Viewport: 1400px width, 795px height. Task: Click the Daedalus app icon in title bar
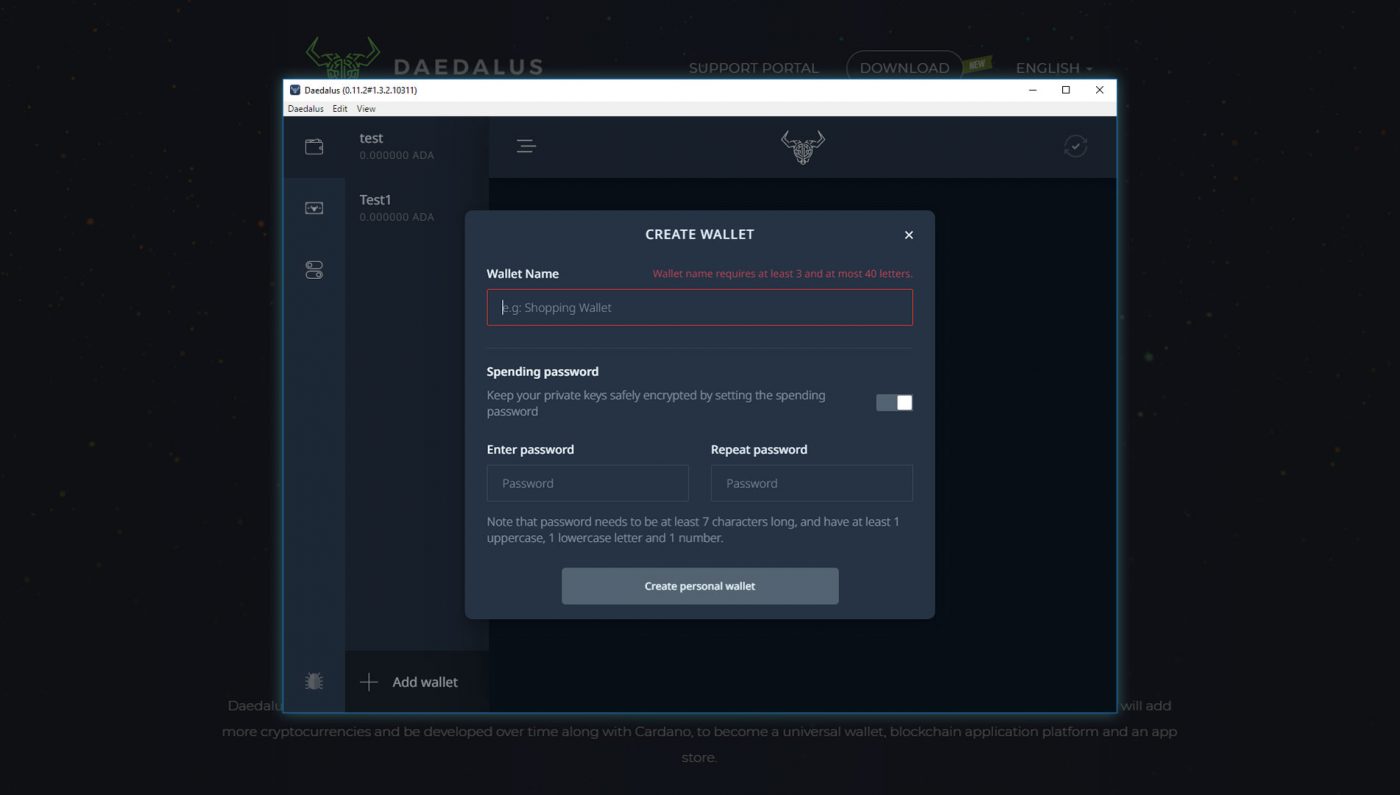295,90
